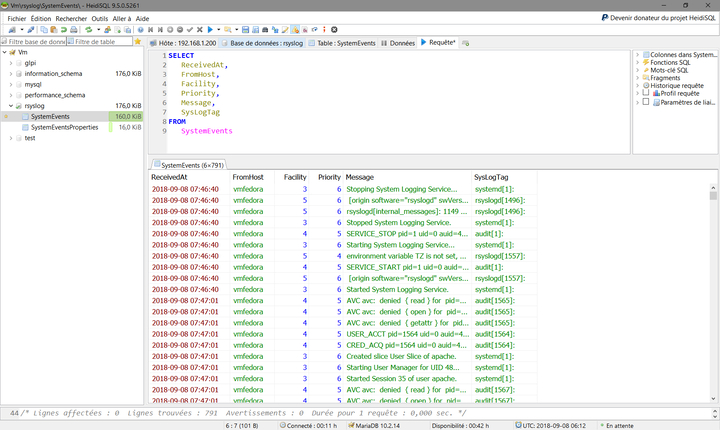Select the SystemEvents (6×791) result tab

pyautogui.click(x=189, y=165)
